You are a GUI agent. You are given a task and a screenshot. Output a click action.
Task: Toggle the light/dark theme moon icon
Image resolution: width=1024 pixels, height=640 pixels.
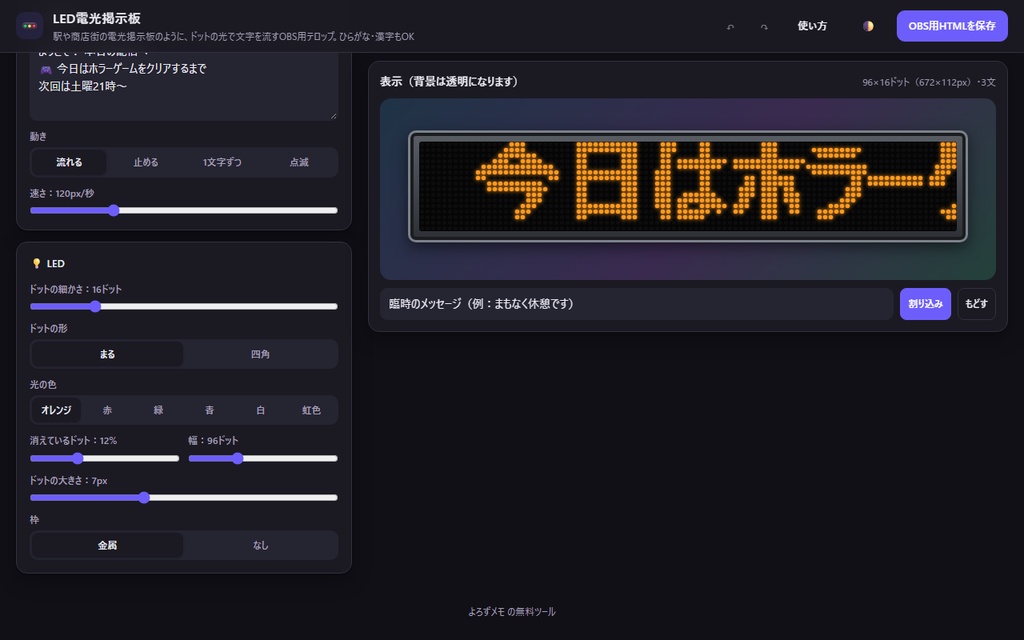(x=868, y=26)
